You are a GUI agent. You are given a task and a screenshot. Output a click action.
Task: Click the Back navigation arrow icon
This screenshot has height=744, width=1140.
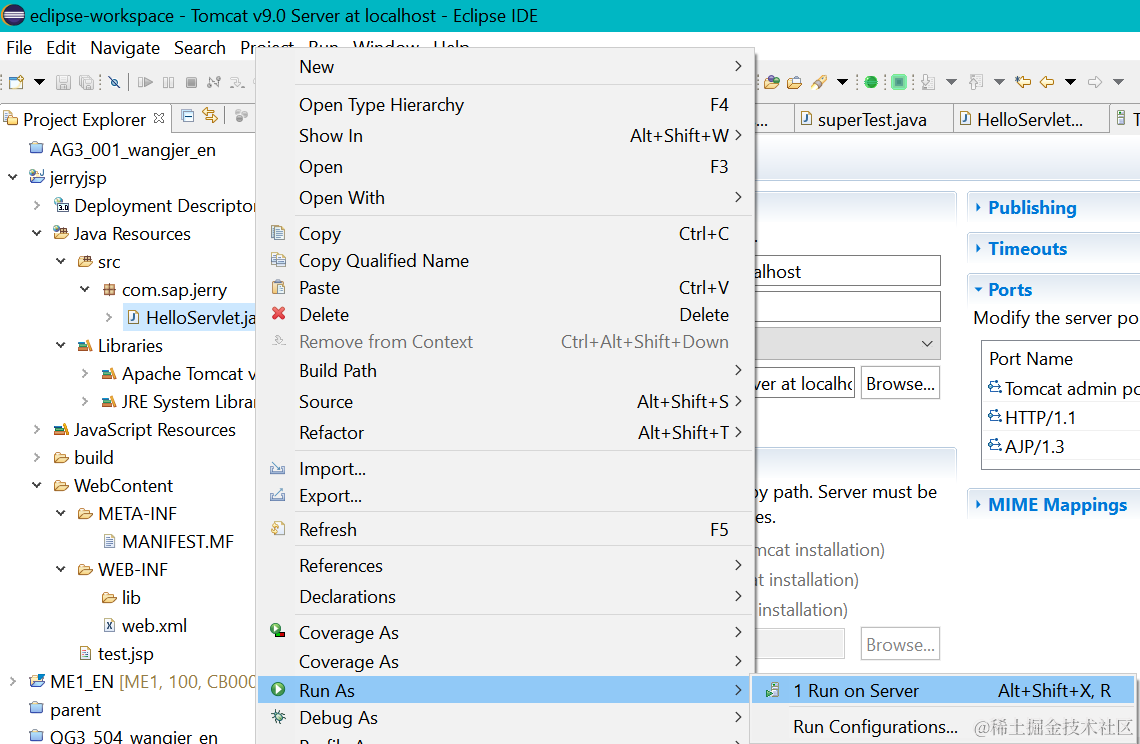1047,82
